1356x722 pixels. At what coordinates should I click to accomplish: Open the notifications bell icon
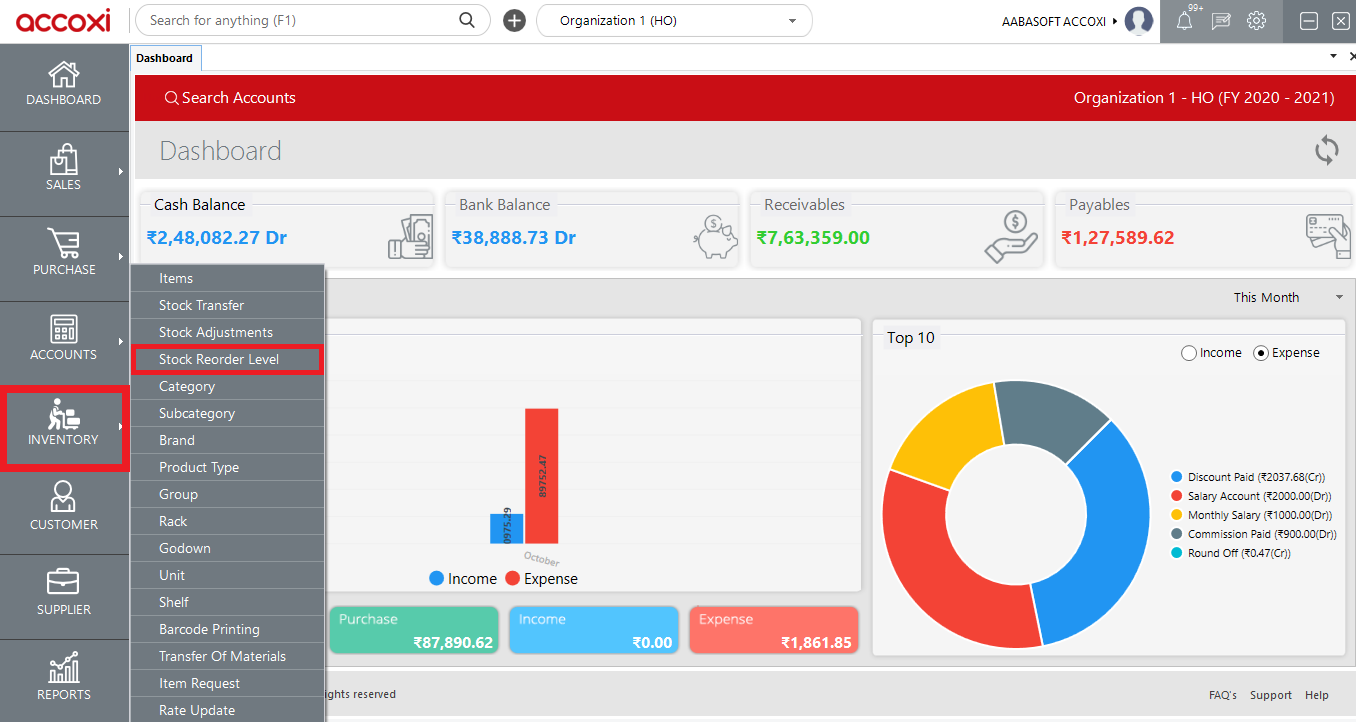tap(1184, 20)
